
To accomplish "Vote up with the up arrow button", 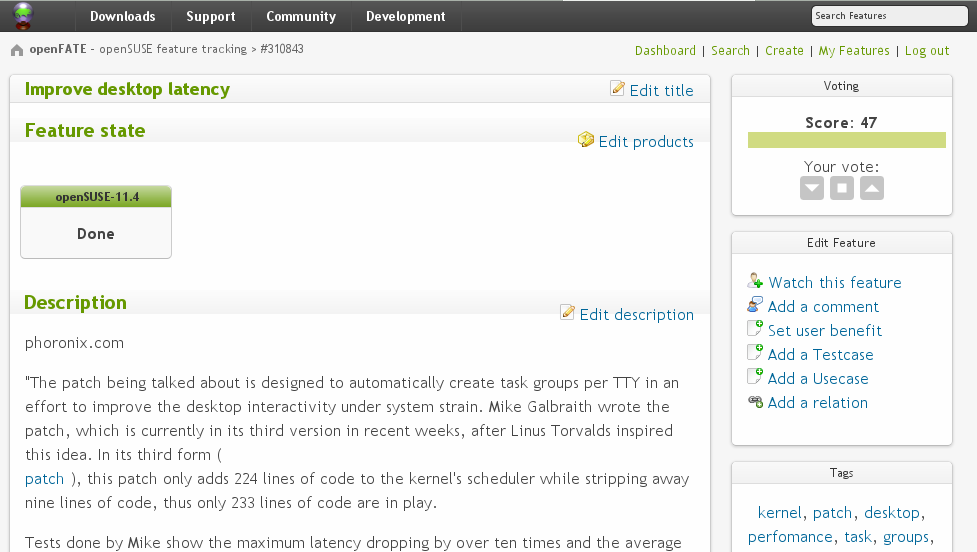I will pos(872,188).
